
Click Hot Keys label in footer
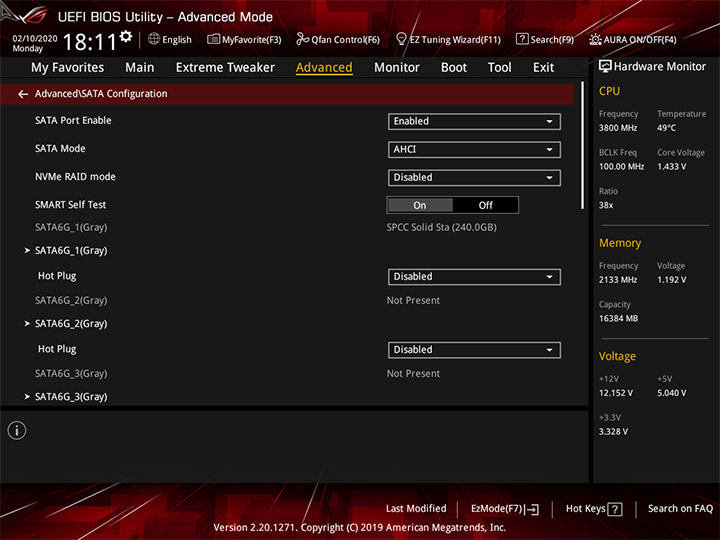tap(585, 509)
